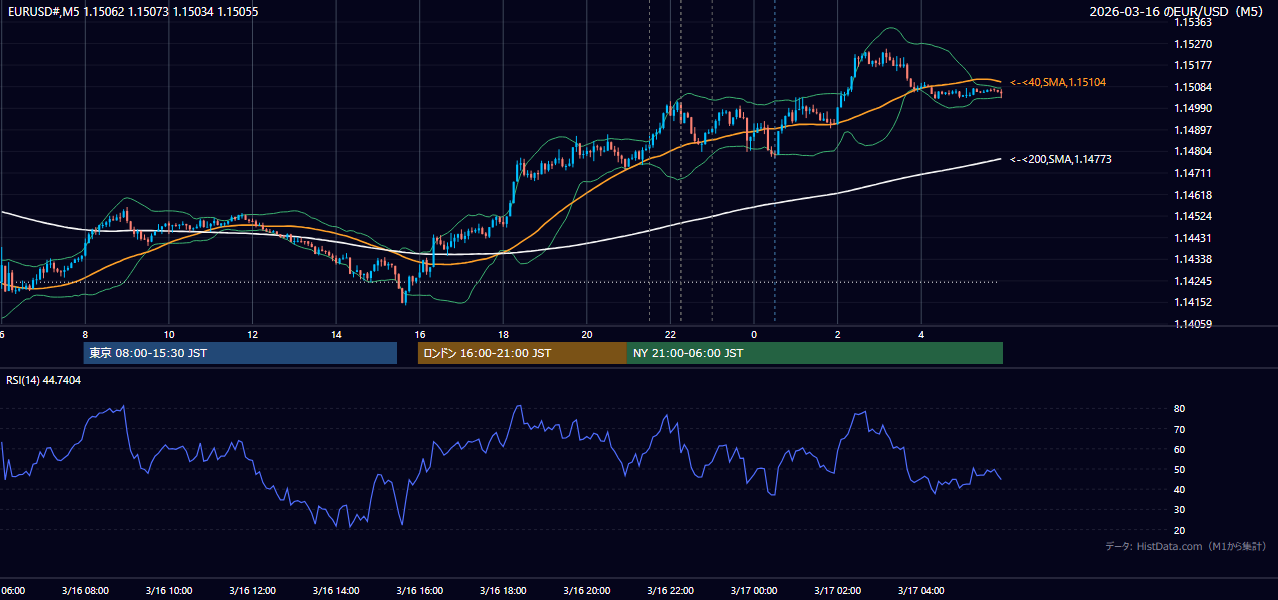1278x600 pixels.
Task: Click price axis value 1.14711
Action: point(1192,173)
